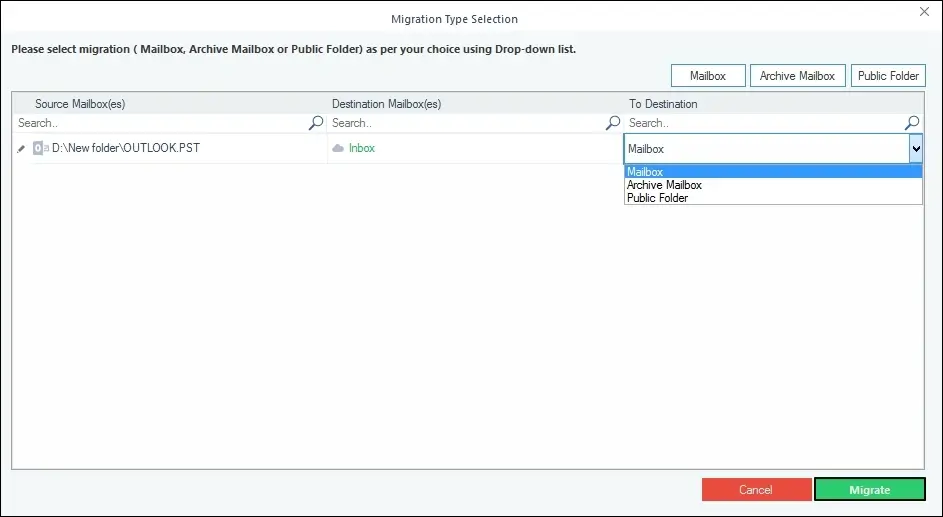Click the Source Mailbox search magnifier icon
943x517 pixels.
point(316,123)
